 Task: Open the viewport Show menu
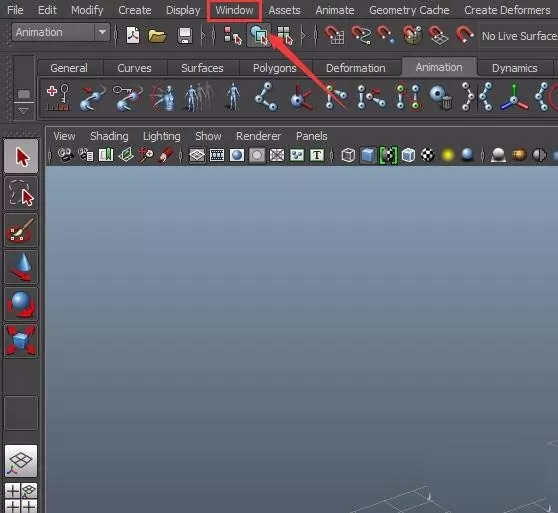[208, 136]
